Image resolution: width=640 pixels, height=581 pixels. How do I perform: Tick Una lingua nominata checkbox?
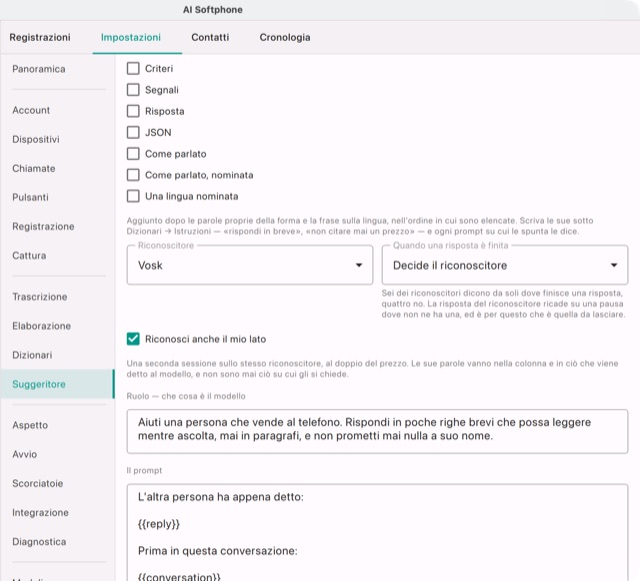[133, 196]
